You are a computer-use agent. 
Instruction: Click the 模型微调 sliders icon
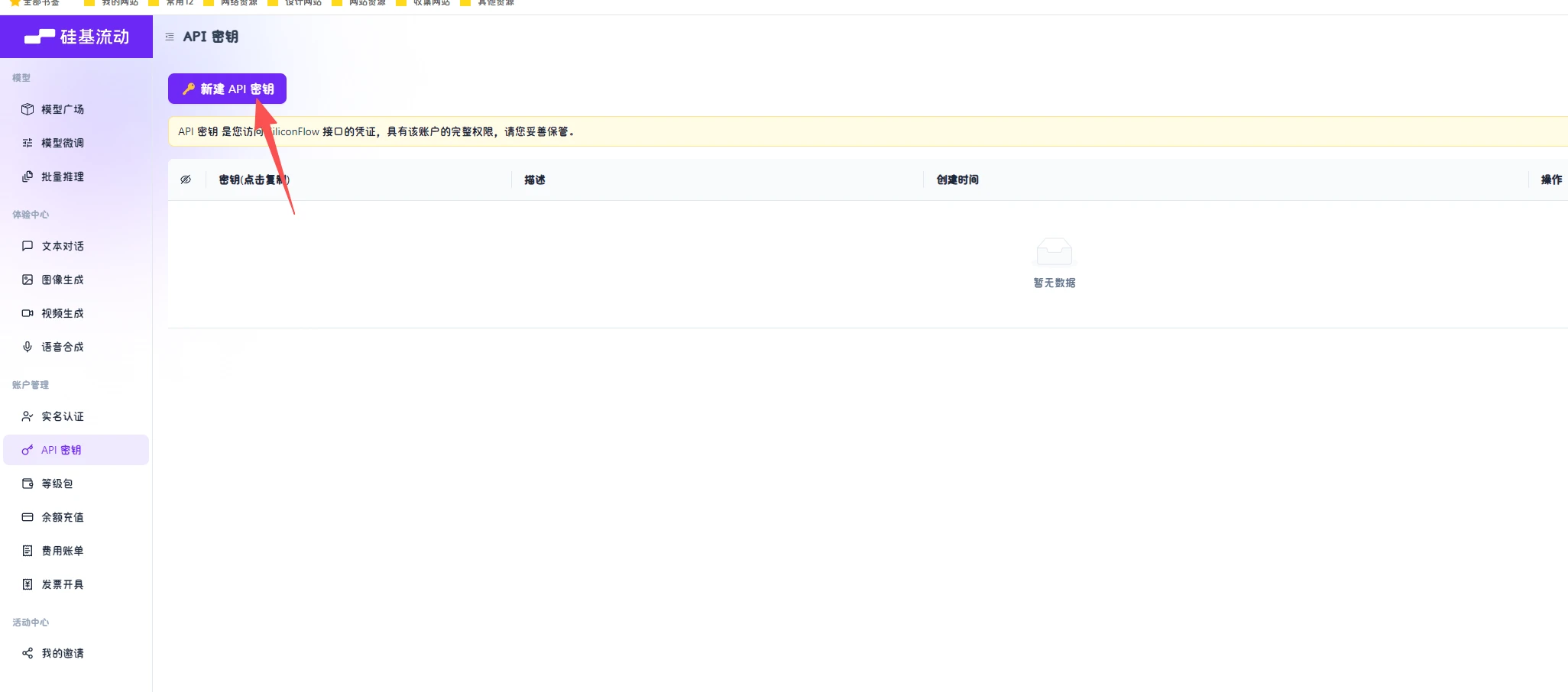pos(28,143)
